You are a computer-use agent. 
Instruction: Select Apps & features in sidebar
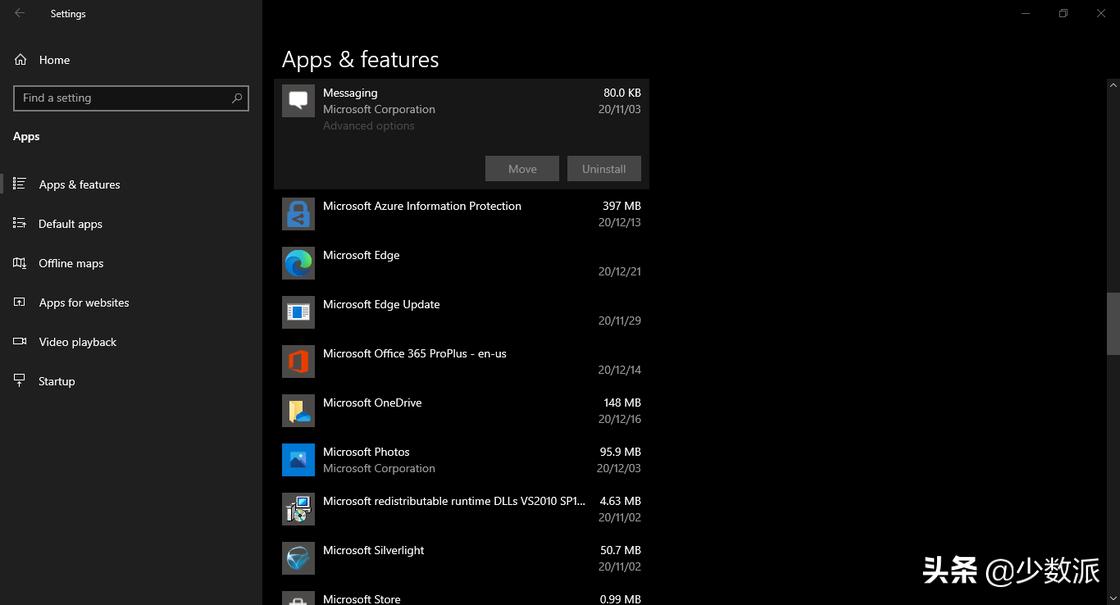(131, 184)
